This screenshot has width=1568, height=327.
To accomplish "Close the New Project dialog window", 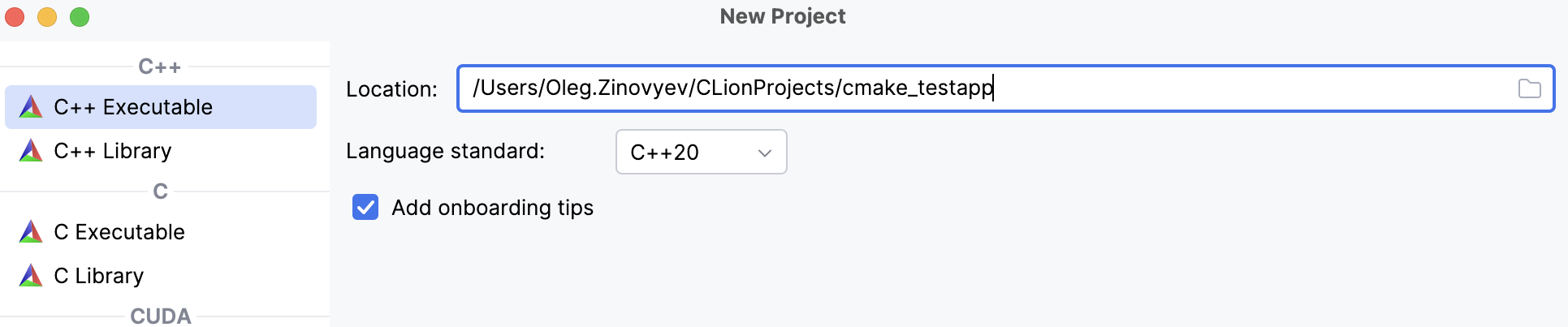I will tap(15, 17).
